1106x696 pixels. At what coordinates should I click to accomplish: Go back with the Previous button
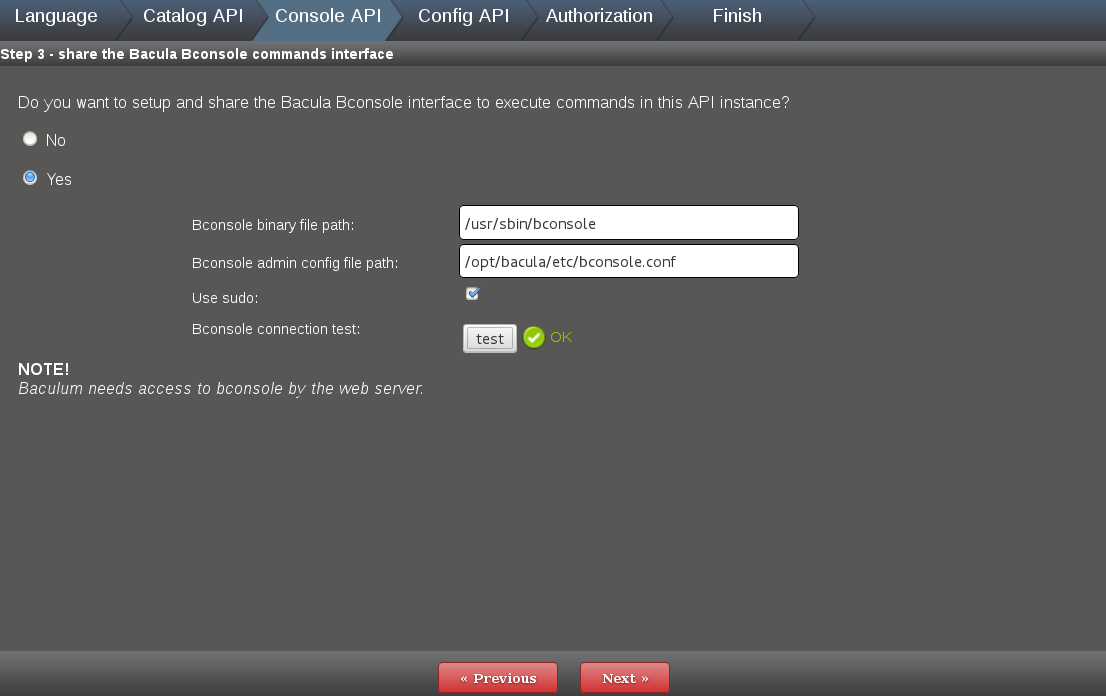[x=498, y=678]
